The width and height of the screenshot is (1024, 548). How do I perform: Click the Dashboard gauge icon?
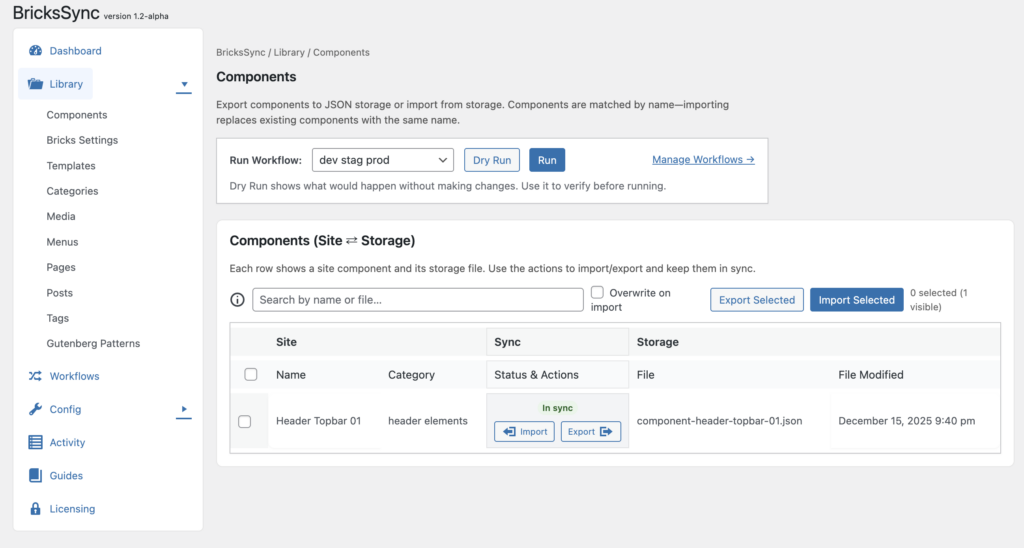tap(36, 51)
